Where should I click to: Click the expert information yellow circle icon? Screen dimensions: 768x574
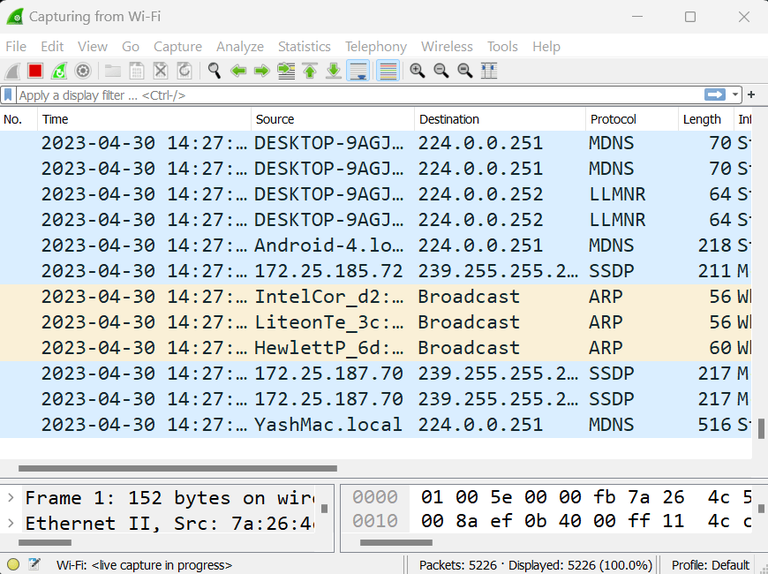[13, 564]
